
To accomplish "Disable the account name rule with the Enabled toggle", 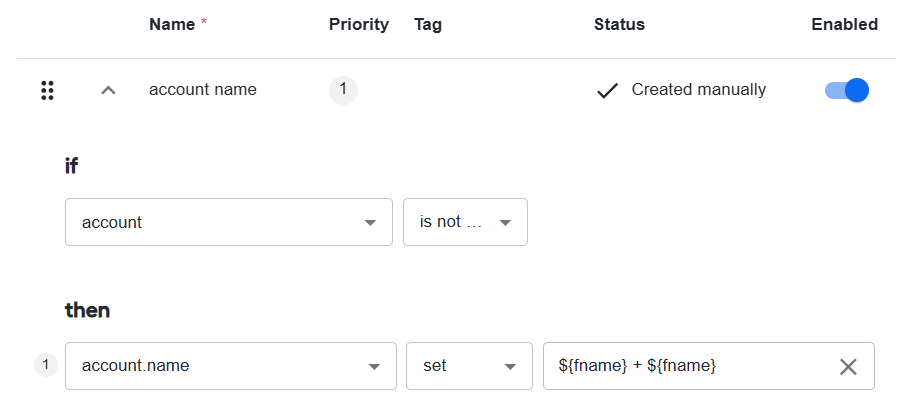I will tap(847, 90).
